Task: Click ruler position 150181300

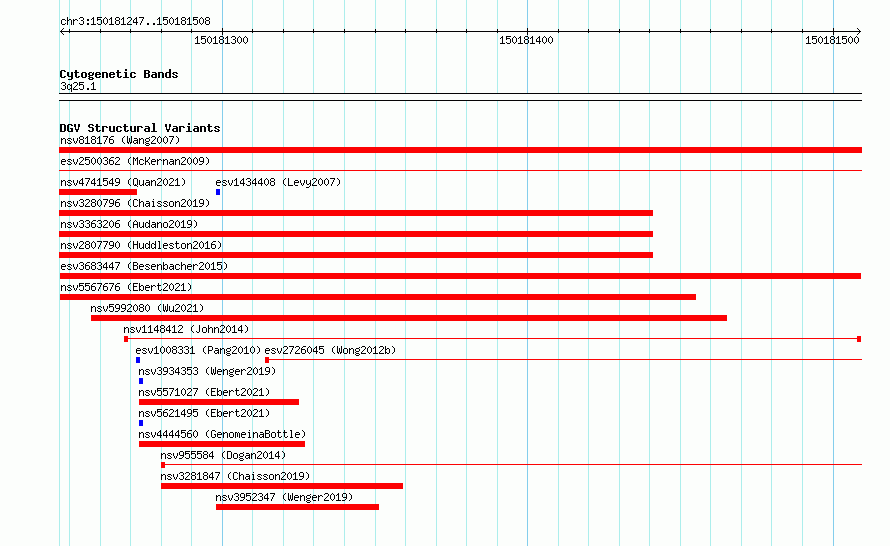Action: click(x=221, y=40)
